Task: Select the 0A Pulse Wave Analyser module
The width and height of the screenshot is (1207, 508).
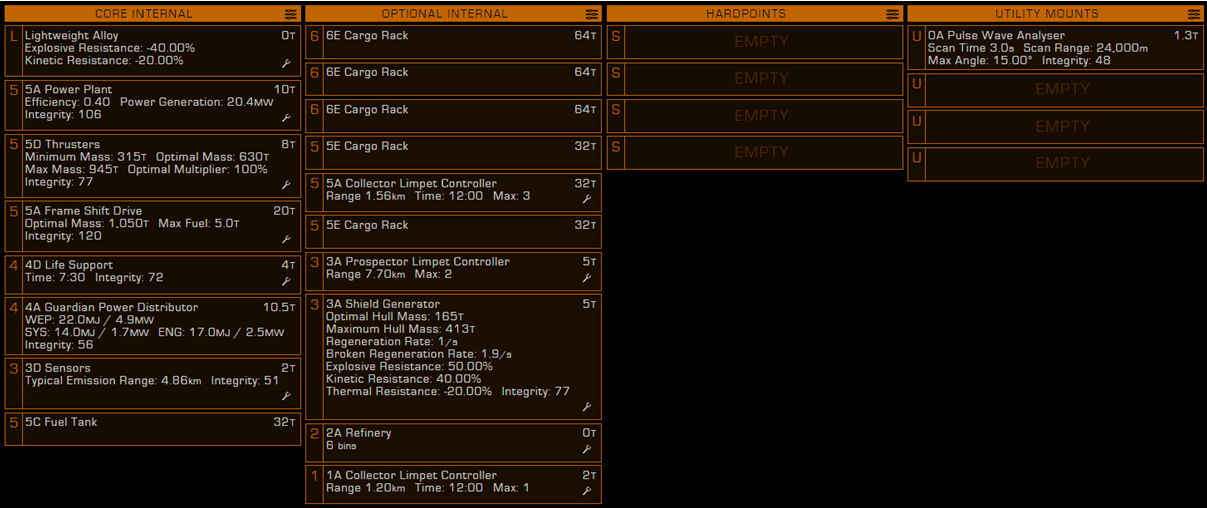Action: coord(1055,48)
